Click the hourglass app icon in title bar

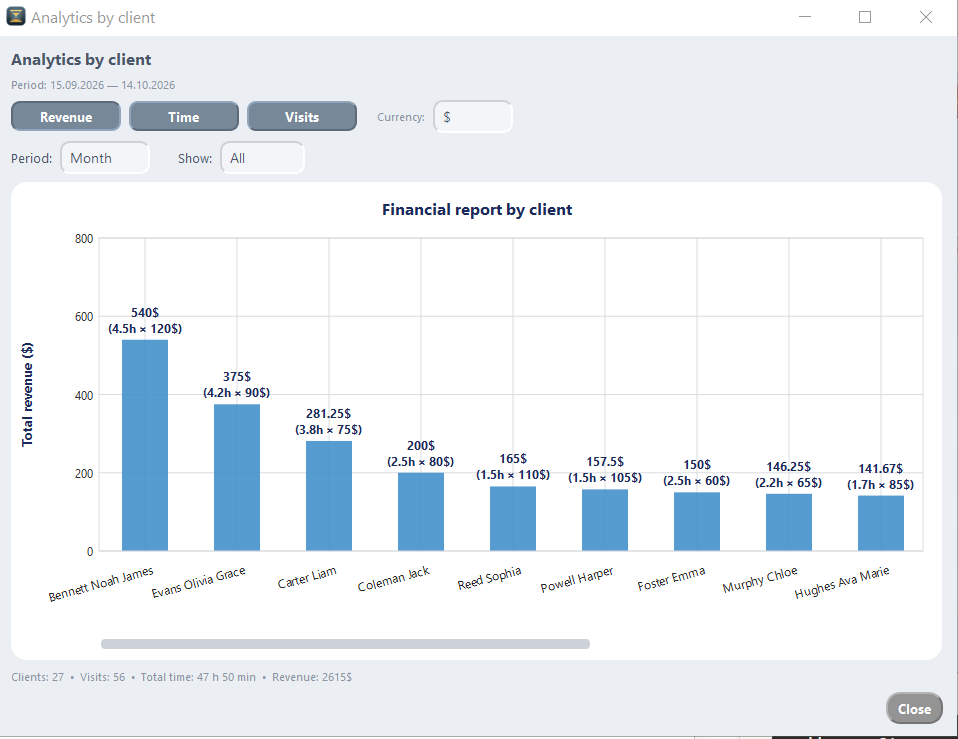16,16
